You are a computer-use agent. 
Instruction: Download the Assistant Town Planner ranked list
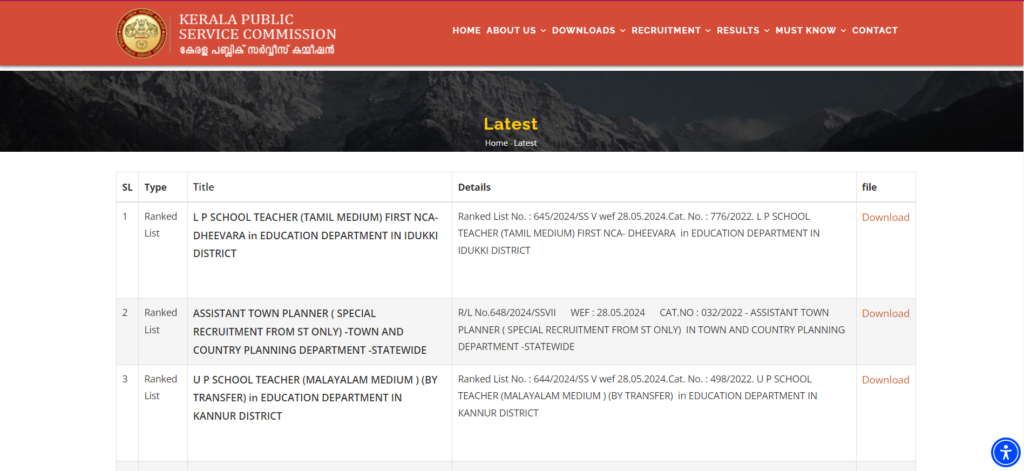[886, 314]
